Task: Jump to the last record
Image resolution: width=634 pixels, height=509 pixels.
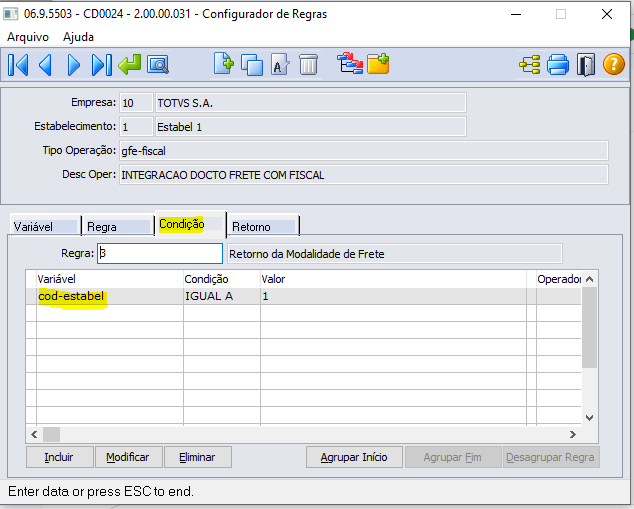Action: point(101,65)
